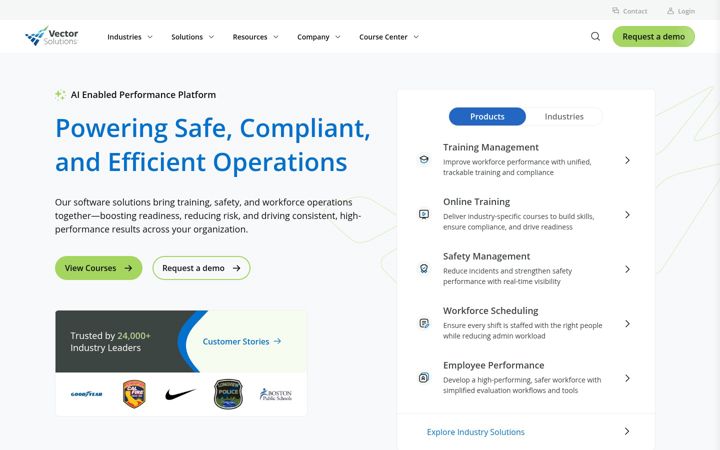Click the arrow in View Courses button

tap(128, 268)
